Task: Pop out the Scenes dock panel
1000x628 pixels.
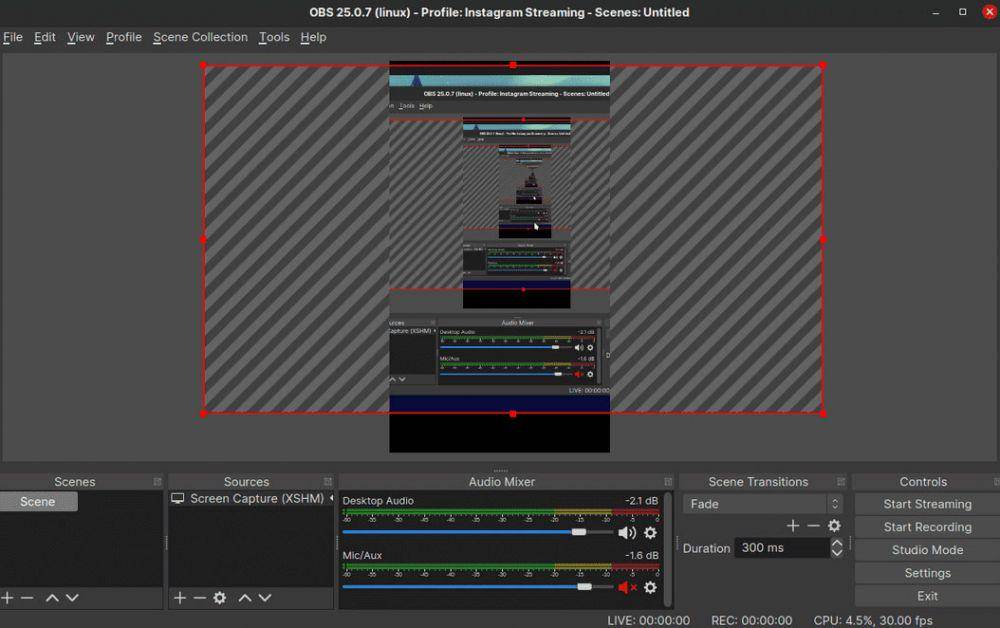Action: click(158, 481)
